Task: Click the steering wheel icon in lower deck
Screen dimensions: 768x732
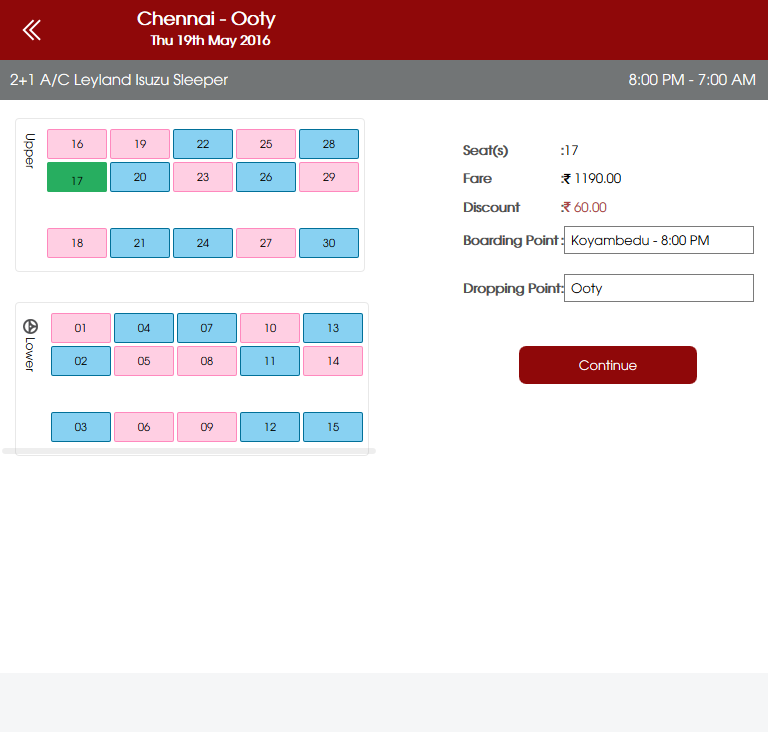Action: click(x=29, y=326)
